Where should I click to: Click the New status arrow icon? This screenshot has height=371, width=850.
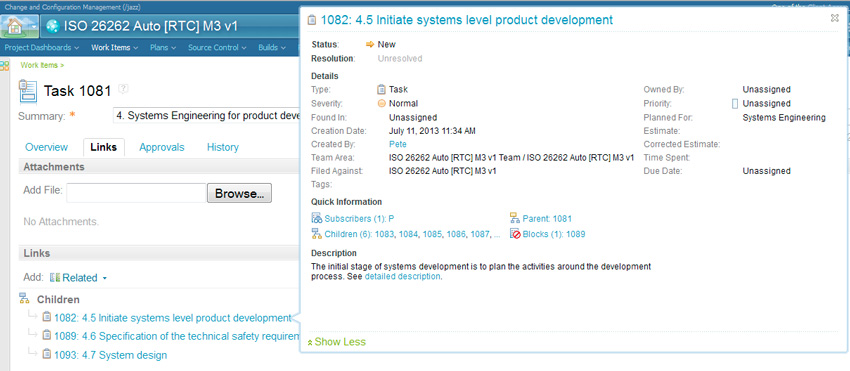click(x=370, y=44)
